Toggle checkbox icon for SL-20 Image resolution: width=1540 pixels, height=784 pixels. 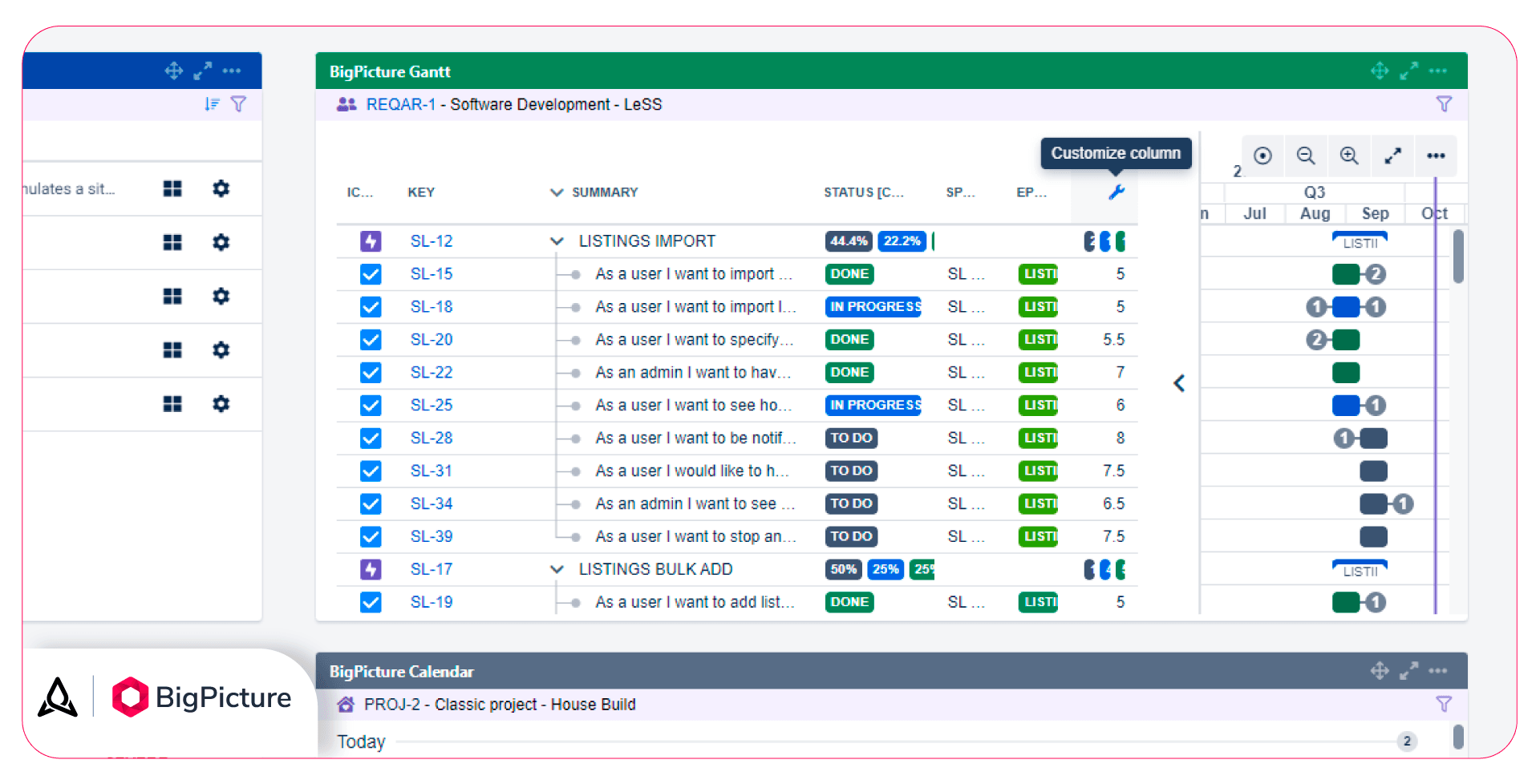point(371,339)
